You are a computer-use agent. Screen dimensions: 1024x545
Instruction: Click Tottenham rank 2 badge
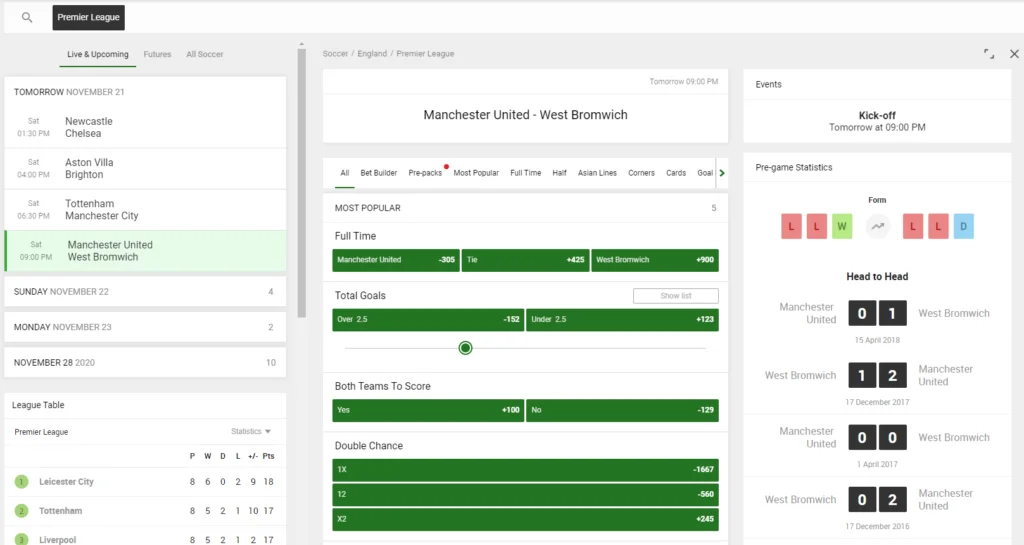coord(21,510)
